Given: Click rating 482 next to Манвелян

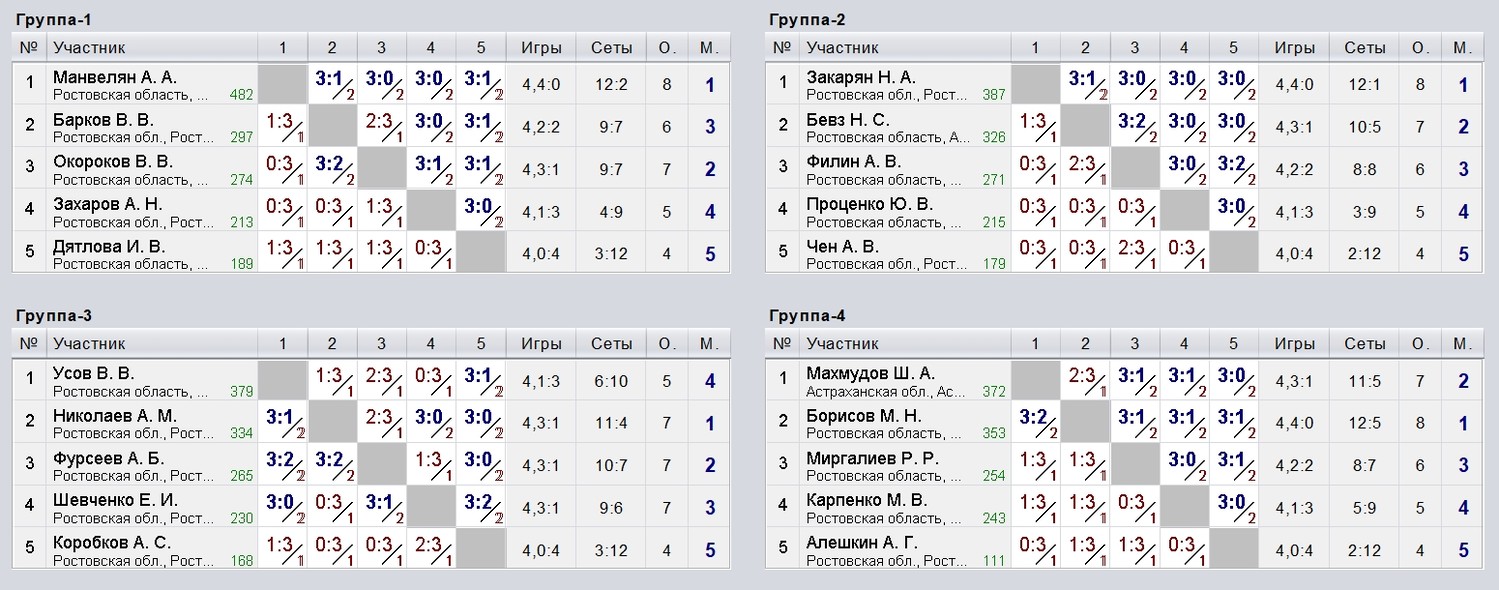Looking at the screenshot, I should coord(241,95).
